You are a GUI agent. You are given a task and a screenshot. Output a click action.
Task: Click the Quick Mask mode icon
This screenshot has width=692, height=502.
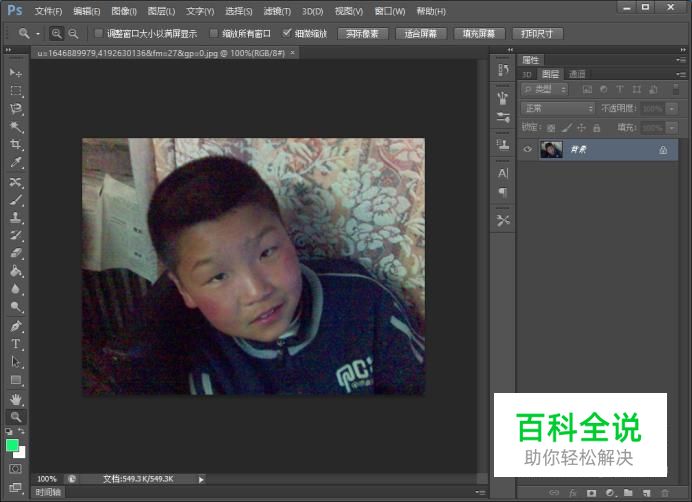click(x=15, y=468)
